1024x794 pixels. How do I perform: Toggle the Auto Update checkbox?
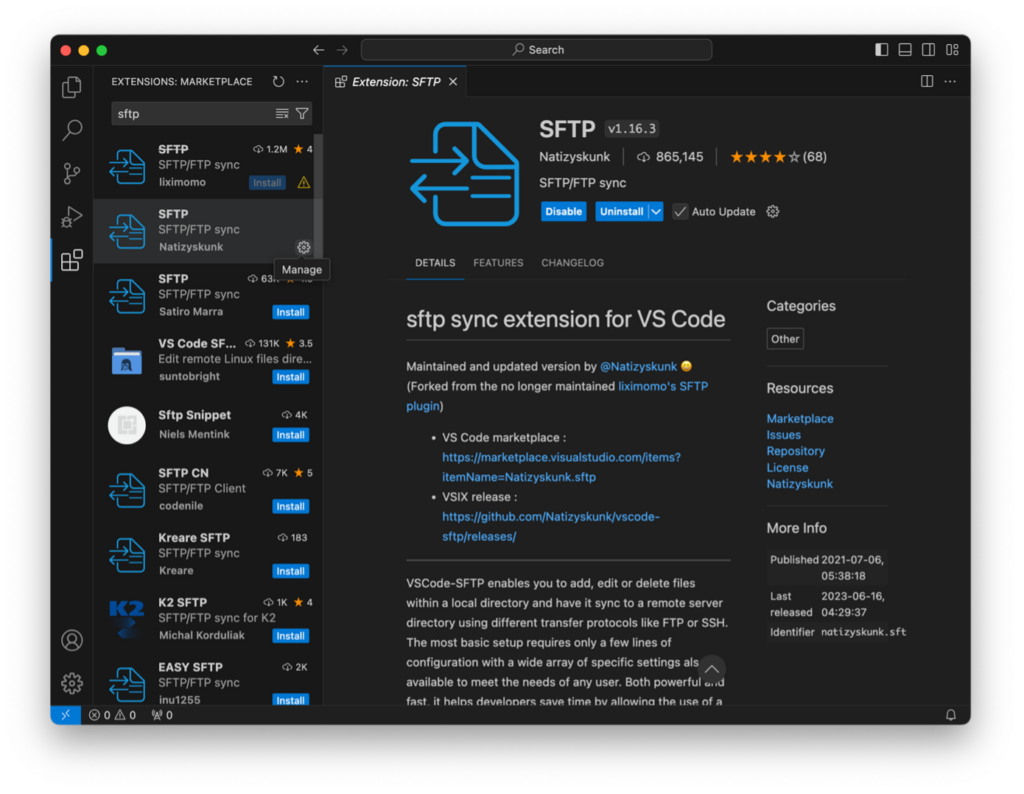click(x=680, y=212)
